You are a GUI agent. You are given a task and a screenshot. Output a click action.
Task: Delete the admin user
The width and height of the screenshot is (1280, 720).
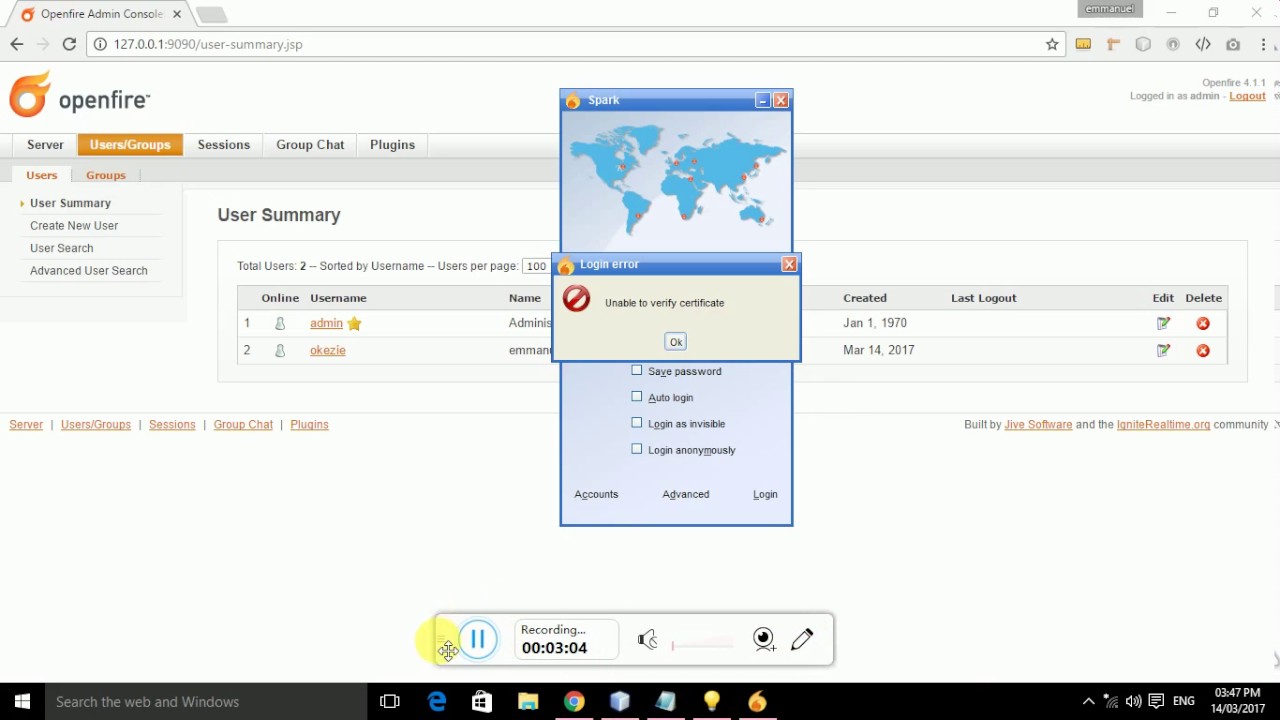click(x=1203, y=323)
